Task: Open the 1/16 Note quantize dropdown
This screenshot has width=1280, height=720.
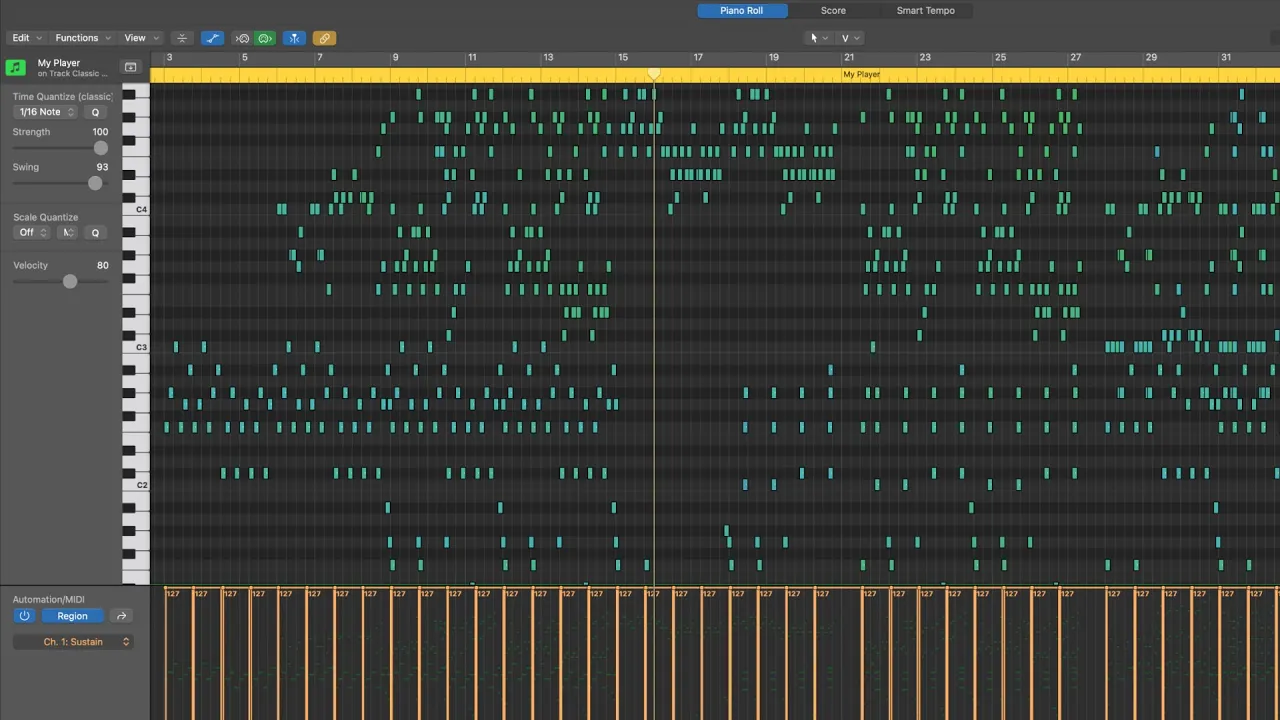Action: coord(46,112)
